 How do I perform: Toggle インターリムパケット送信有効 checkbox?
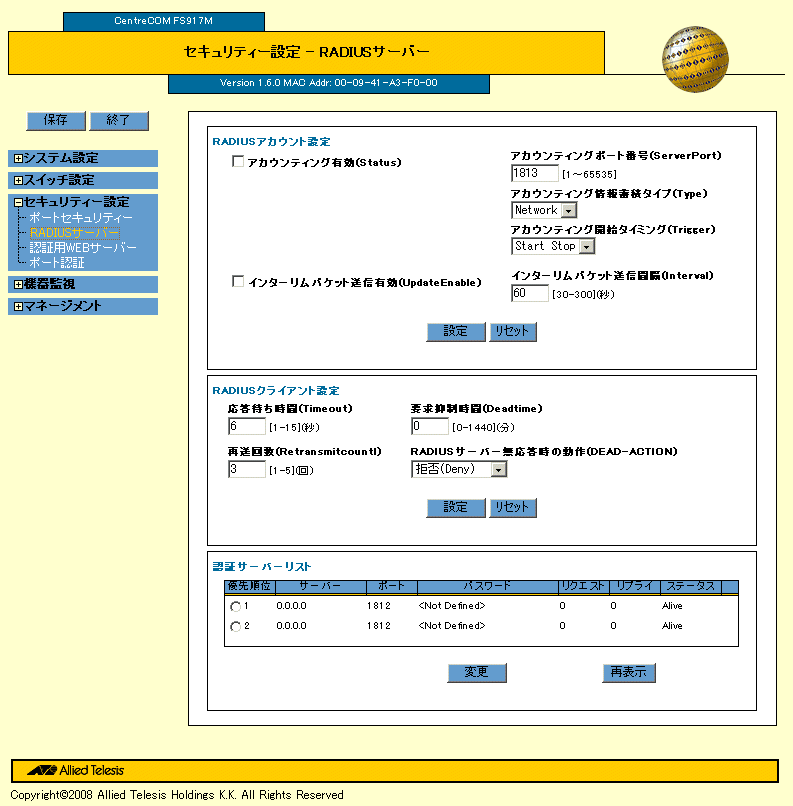238,282
